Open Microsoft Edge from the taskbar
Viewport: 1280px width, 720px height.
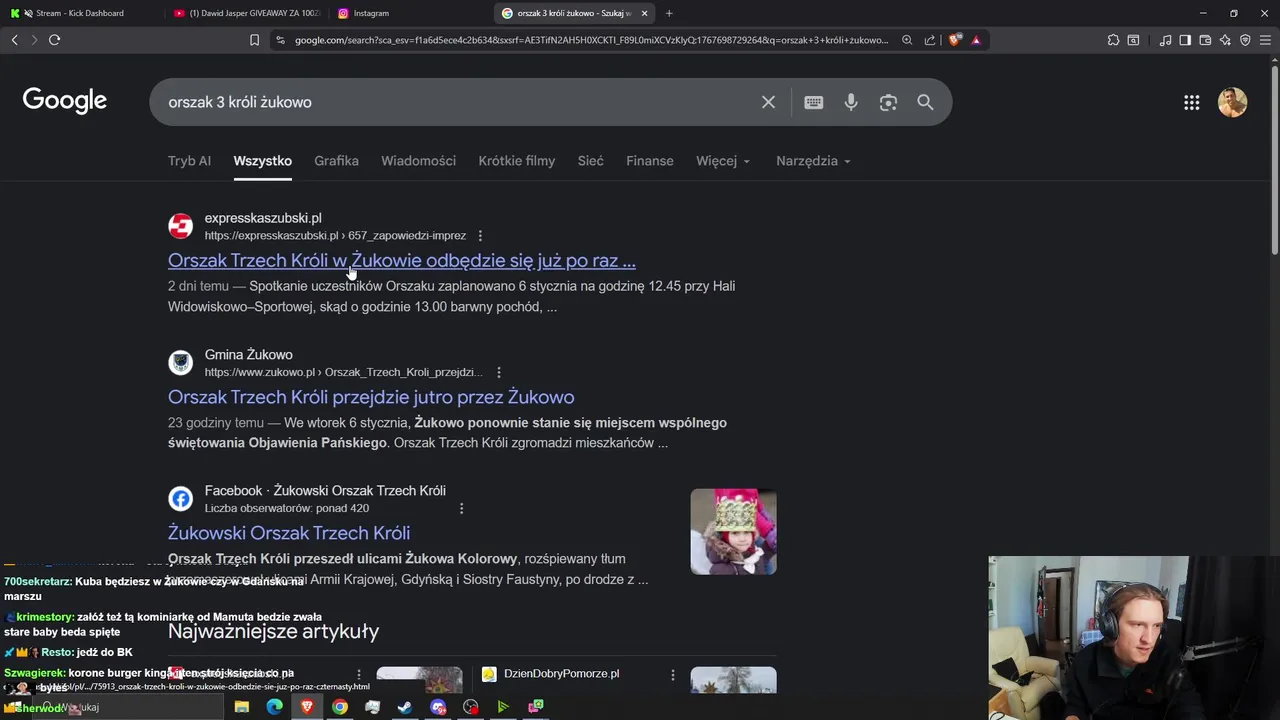[274, 707]
